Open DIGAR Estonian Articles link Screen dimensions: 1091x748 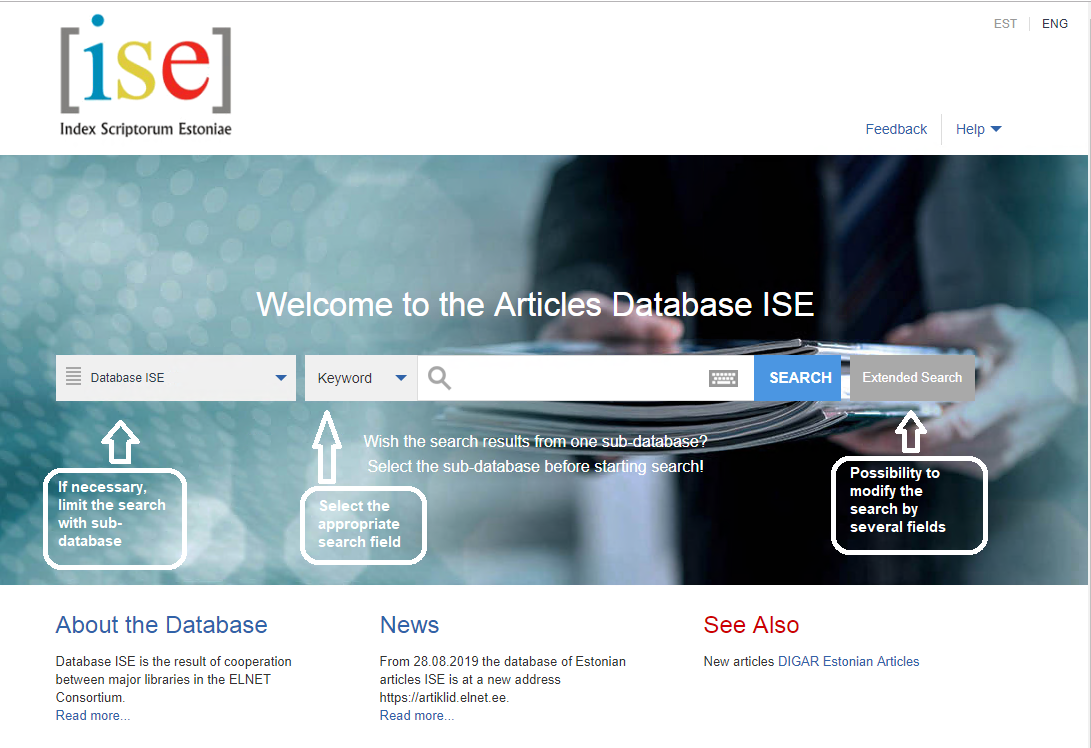[848, 661]
